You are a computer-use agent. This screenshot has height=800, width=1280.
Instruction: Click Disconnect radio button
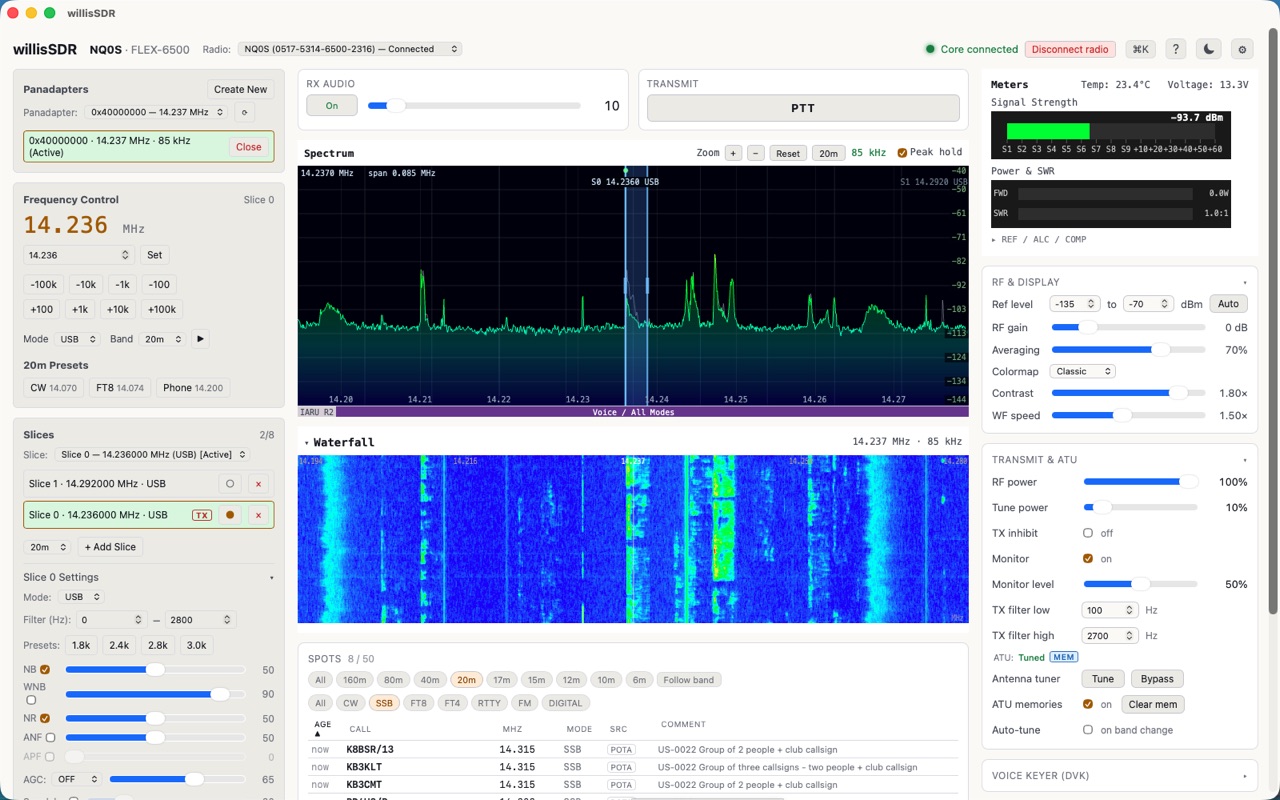(1070, 49)
